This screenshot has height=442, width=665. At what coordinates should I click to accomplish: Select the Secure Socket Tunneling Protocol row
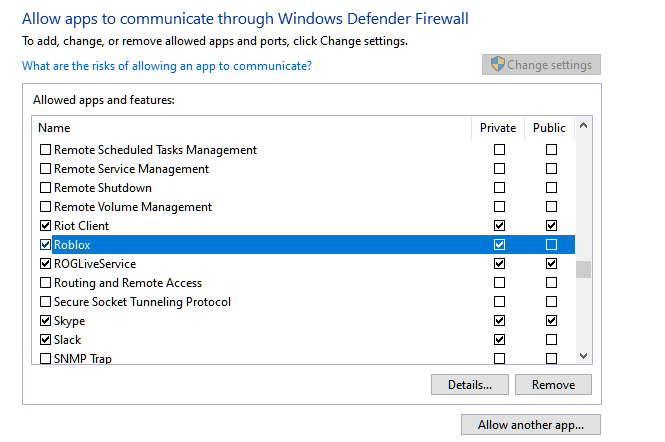click(142, 302)
